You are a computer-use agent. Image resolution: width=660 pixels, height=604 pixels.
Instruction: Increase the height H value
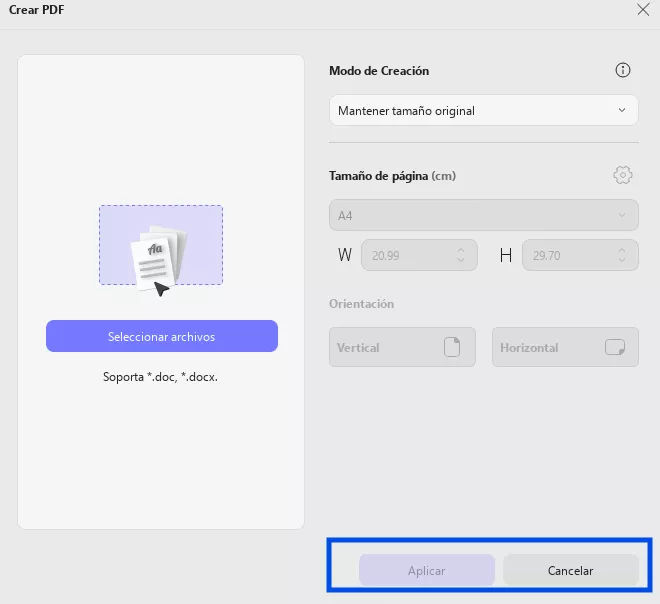(x=622, y=250)
